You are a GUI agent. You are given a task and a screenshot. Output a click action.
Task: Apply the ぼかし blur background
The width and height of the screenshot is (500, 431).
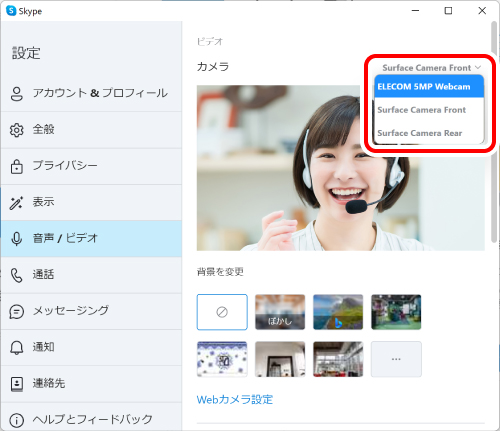click(x=280, y=312)
